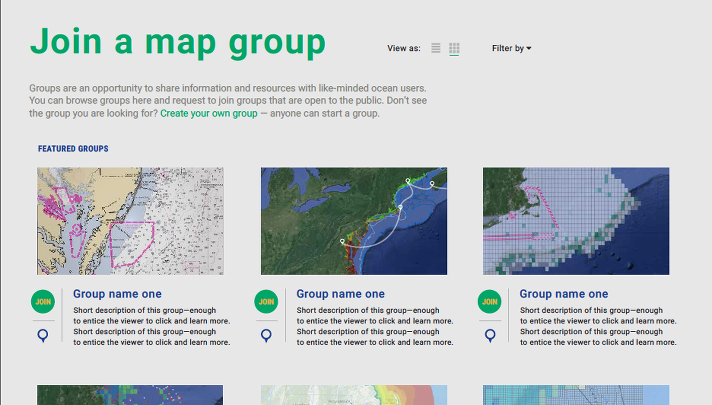Open the bottom-middle partially visible map thumbnail
The width and height of the screenshot is (712, 405).
(x=354, y=395)
